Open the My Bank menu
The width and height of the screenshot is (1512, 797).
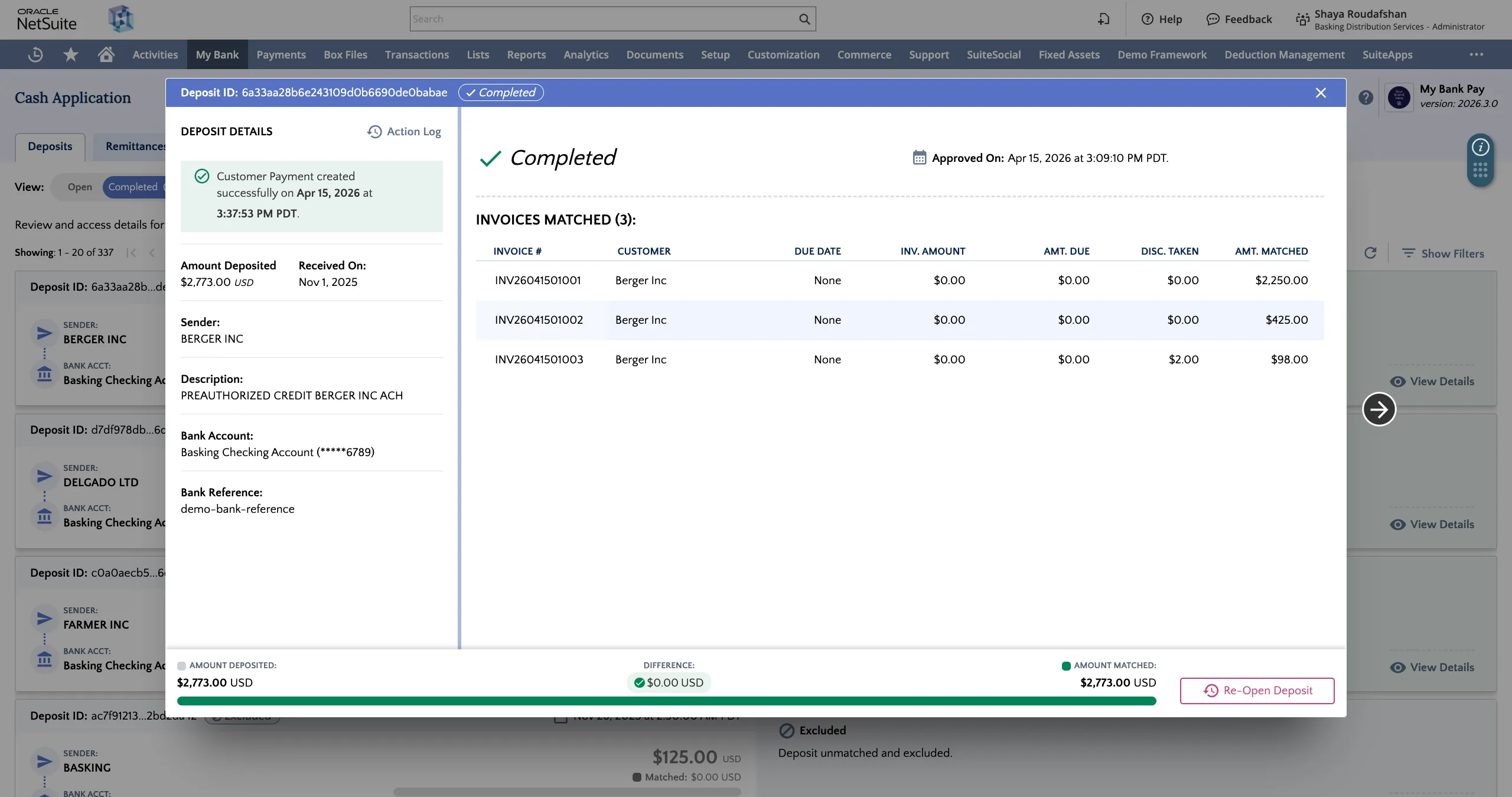217,54
